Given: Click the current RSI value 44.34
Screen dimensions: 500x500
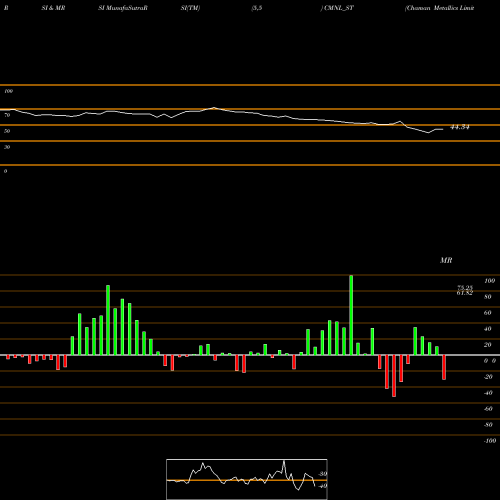Looking at the screenshot, I should click(460, 127).
